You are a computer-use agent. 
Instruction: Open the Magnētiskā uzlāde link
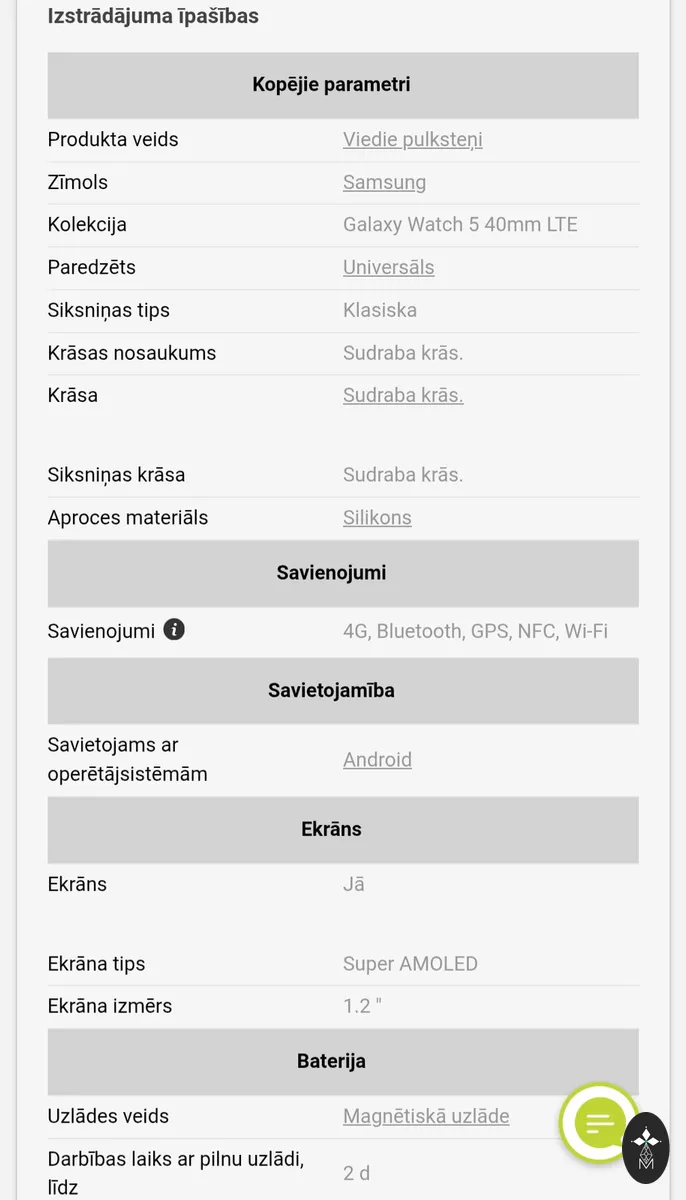point(426,1116)
